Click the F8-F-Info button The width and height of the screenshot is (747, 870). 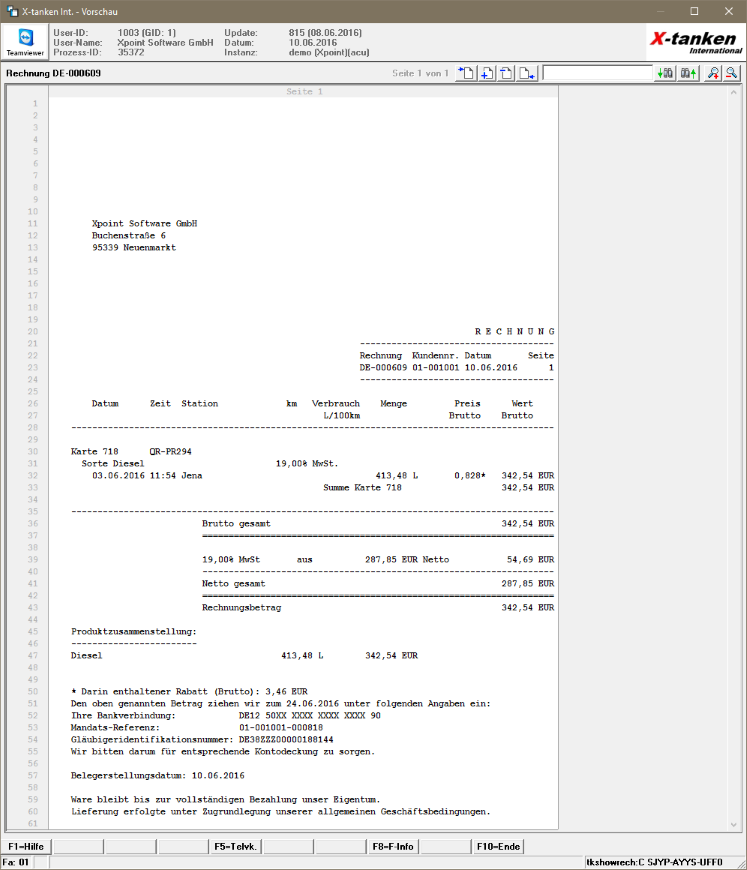(x=393, y=846)
